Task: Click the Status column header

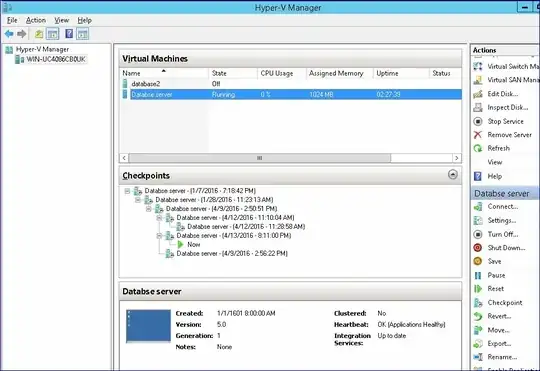Action: click(x=446, y=73)
